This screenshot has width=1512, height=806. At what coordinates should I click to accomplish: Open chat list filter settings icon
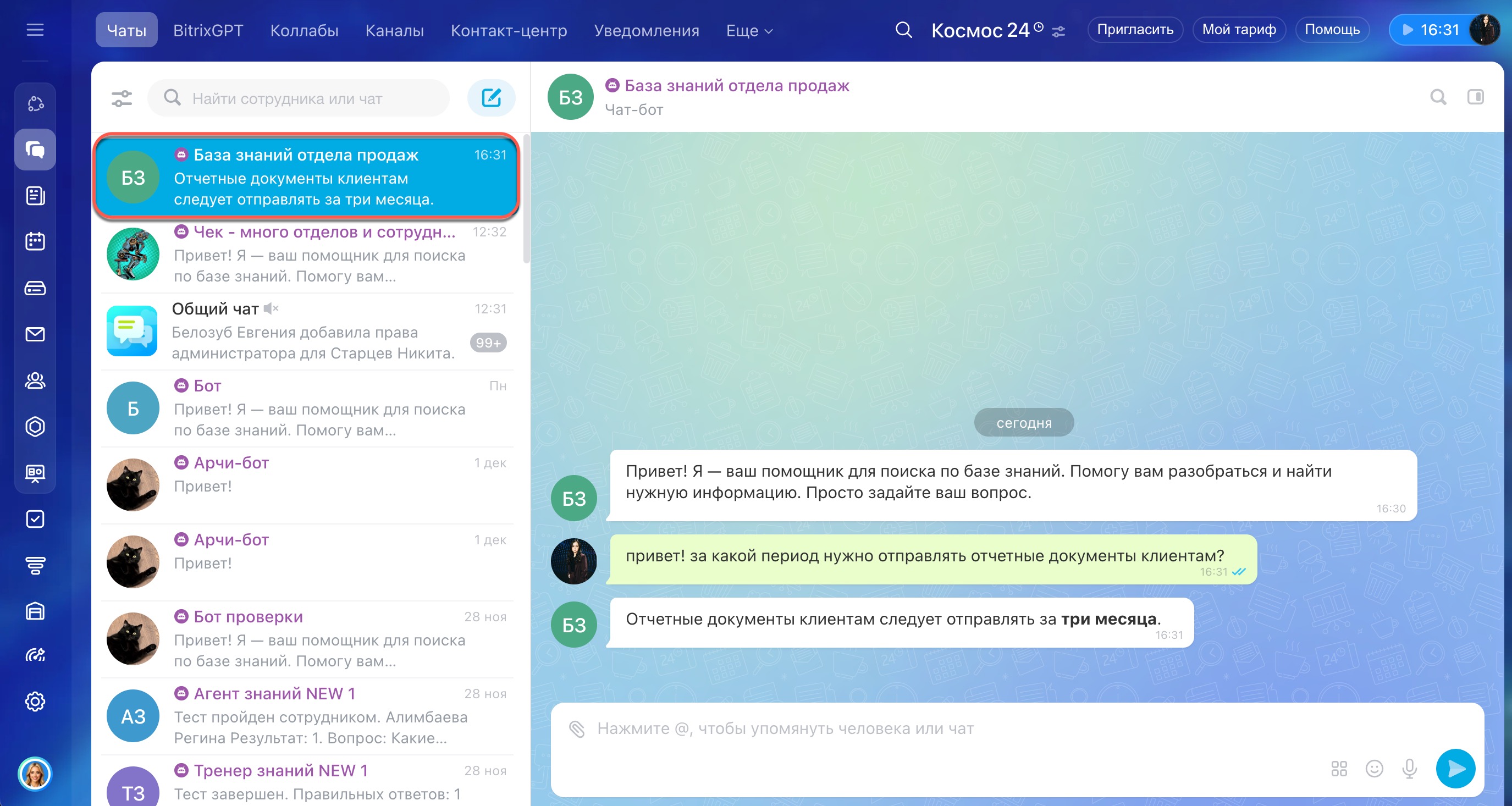pyautogui.click(x=122, y=98)
